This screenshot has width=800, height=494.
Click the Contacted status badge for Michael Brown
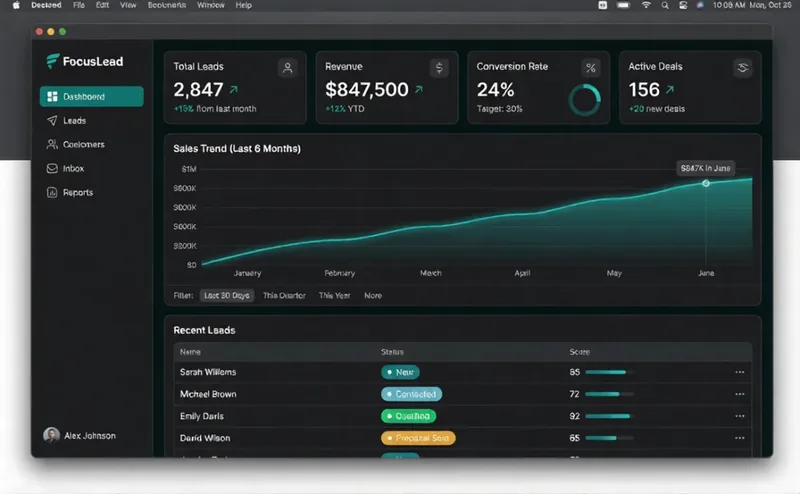click(x=412, y=394)
